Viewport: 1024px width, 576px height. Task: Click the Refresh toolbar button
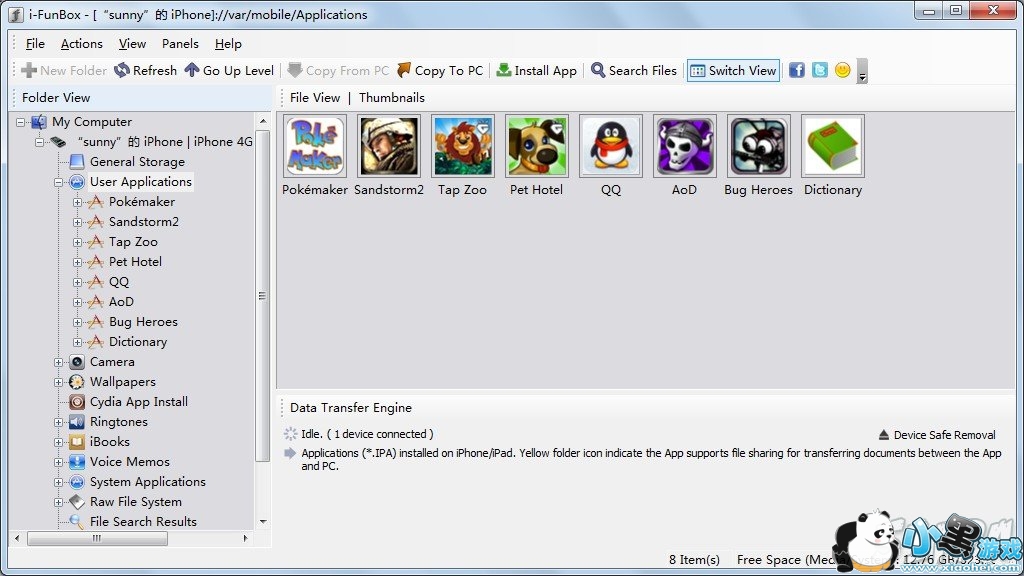click(x=146, y=70)
